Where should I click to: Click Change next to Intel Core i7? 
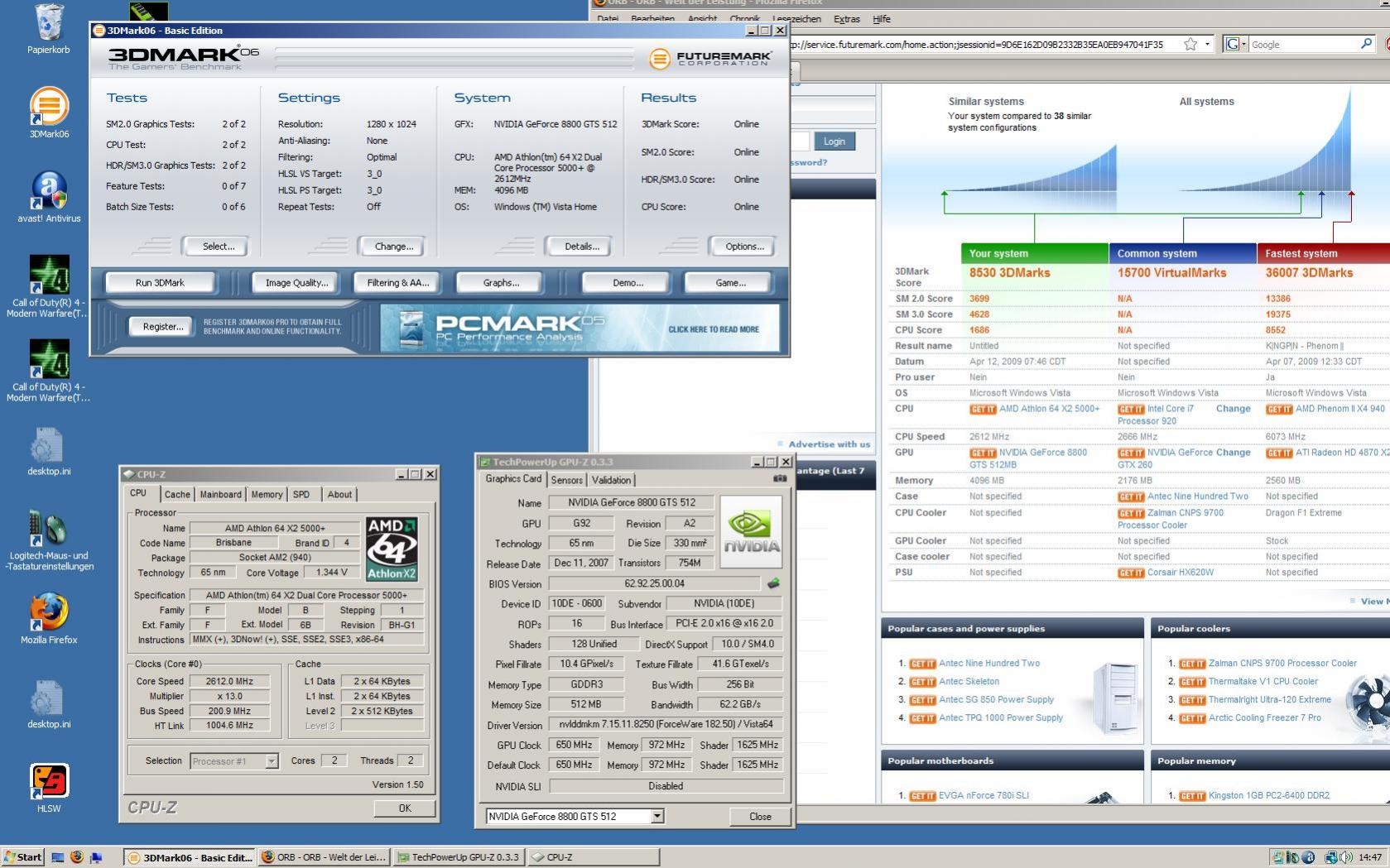point(1233,409)
